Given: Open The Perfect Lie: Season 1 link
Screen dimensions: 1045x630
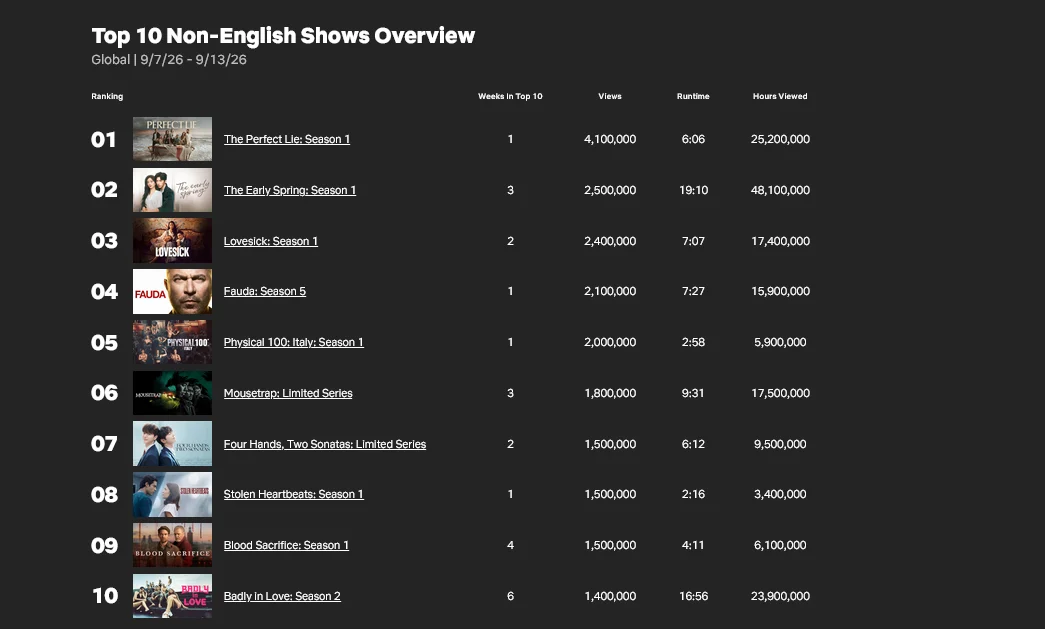Looking at the screenshot, I should (x=287, y=139).
